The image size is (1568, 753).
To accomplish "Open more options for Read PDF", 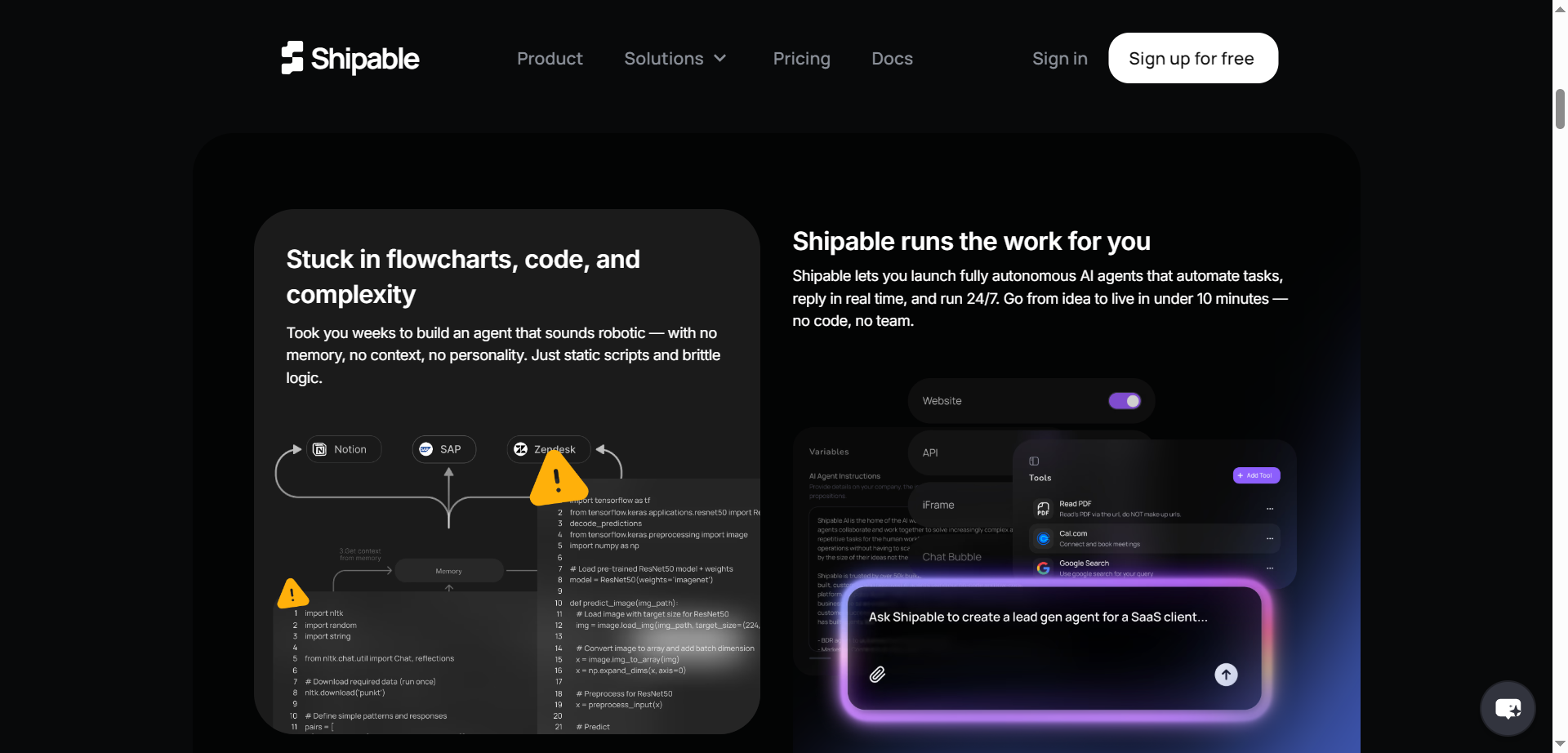I will pos(1270,509).
